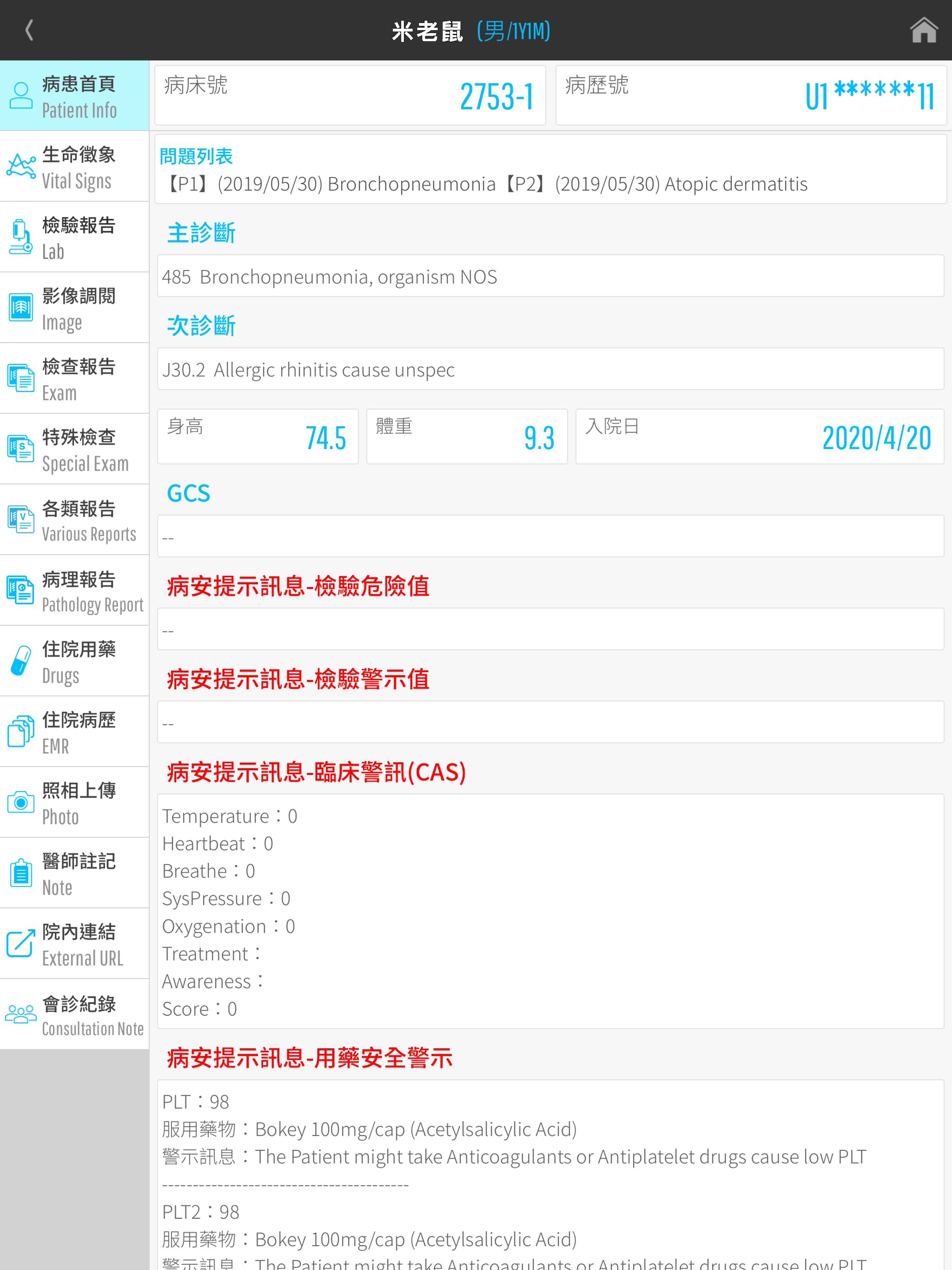Select Score：0 line in CAS
952x1270 pixels.
199,1009
